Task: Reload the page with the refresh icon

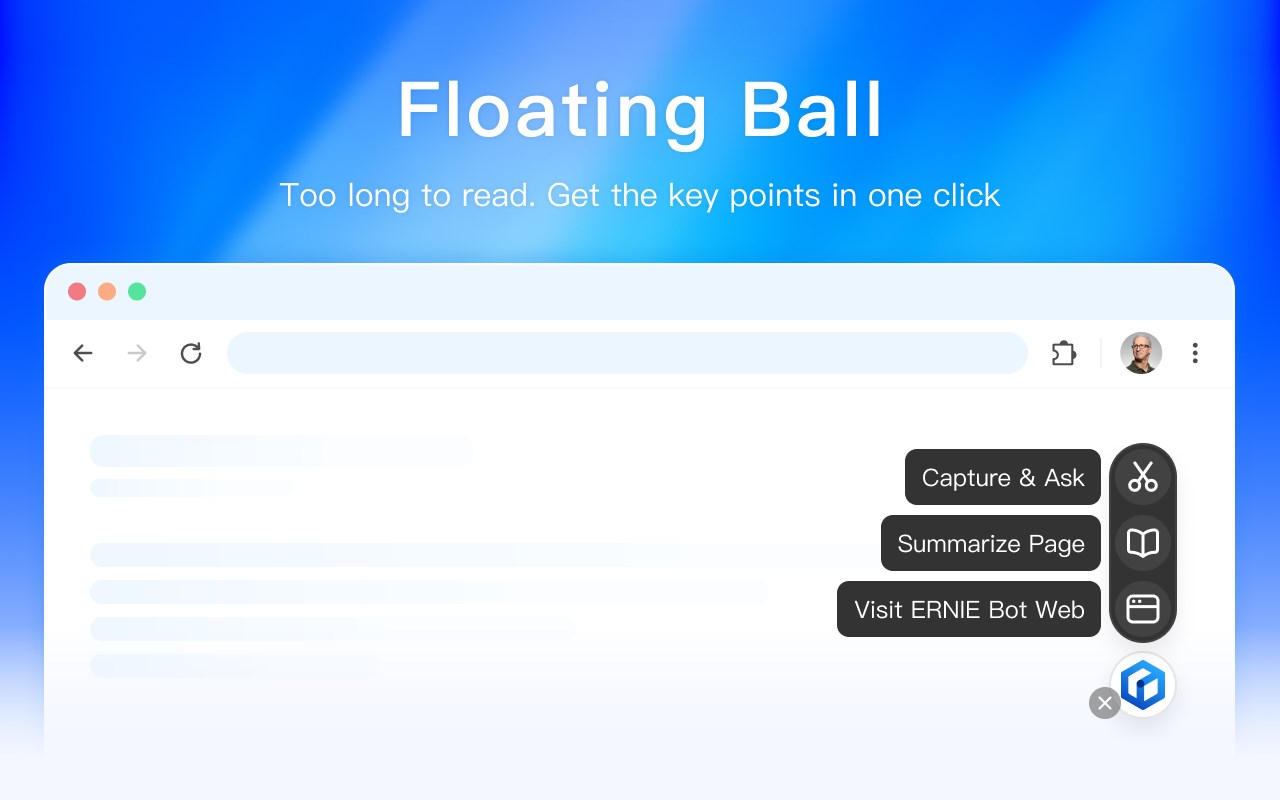Action: (x=191, y=353)
